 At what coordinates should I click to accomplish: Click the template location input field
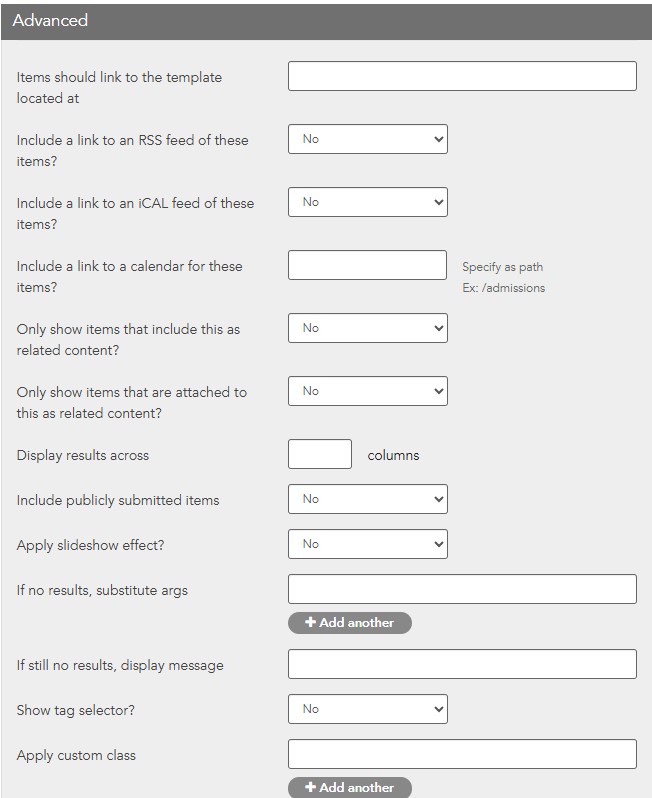pyautogui.click(x=462, y=77)
